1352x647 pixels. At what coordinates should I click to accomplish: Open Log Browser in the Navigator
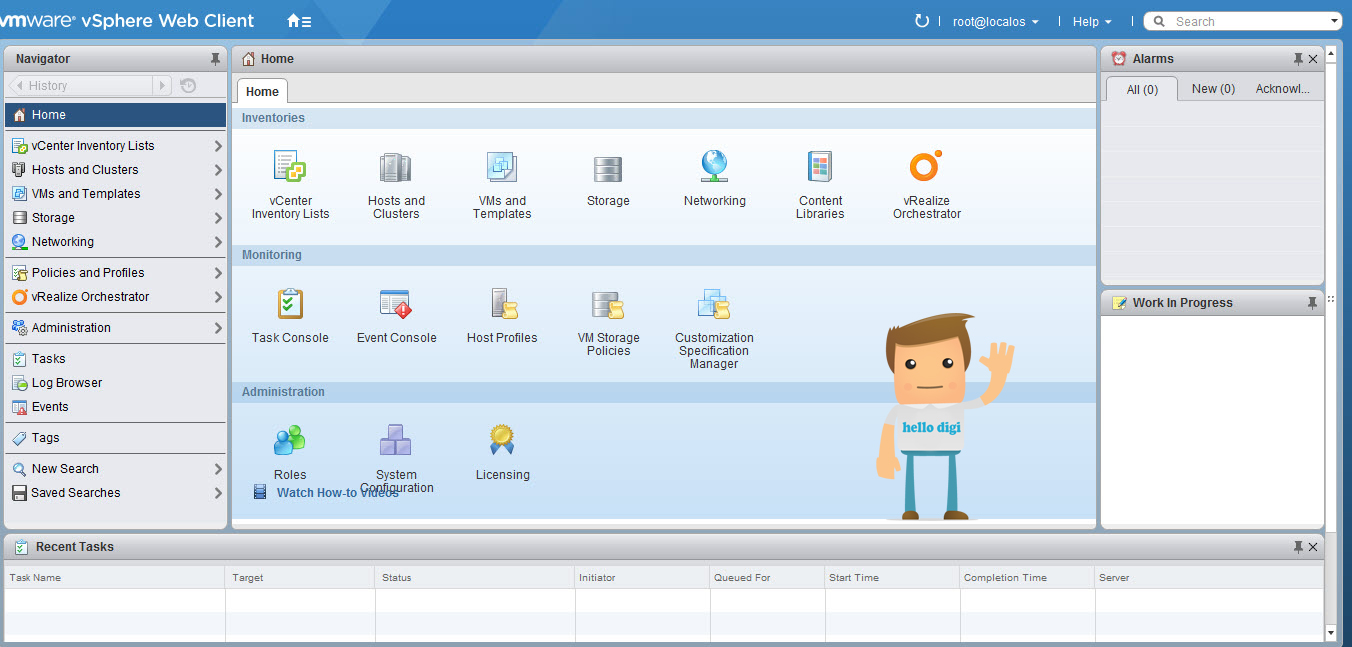[116, 383]
